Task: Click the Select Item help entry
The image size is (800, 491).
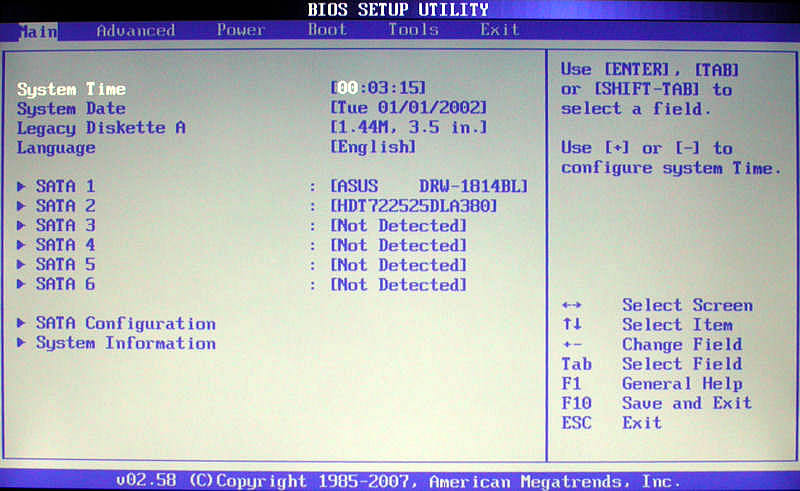Action: 677,325
